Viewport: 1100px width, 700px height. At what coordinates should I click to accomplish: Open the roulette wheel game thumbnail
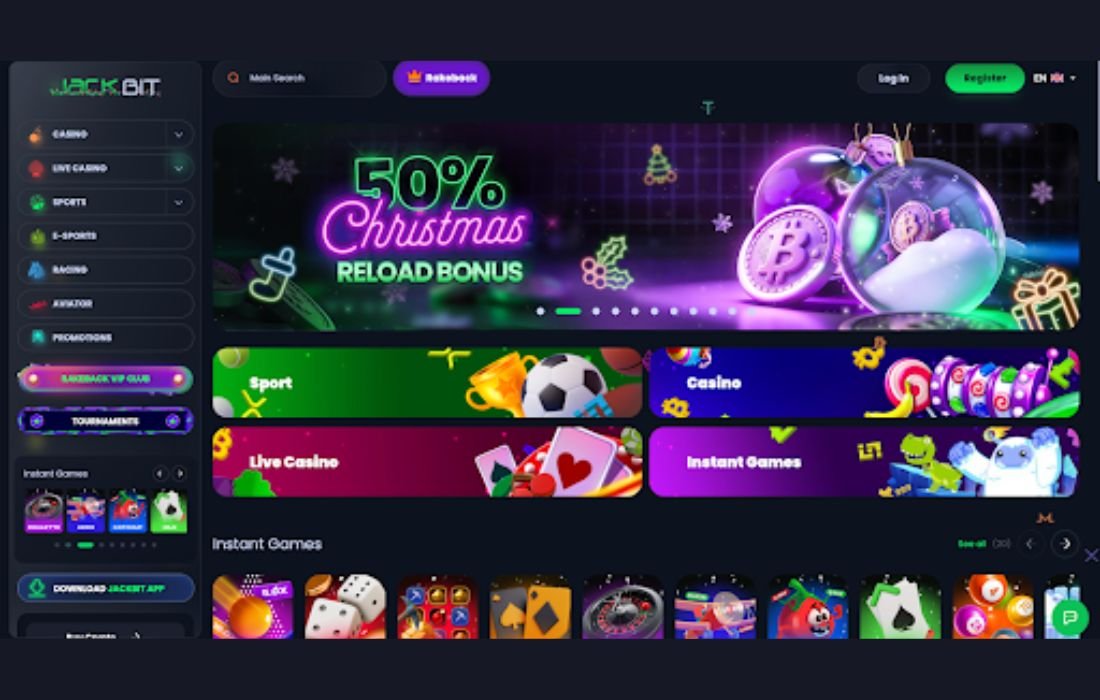(x=622, y=607)
